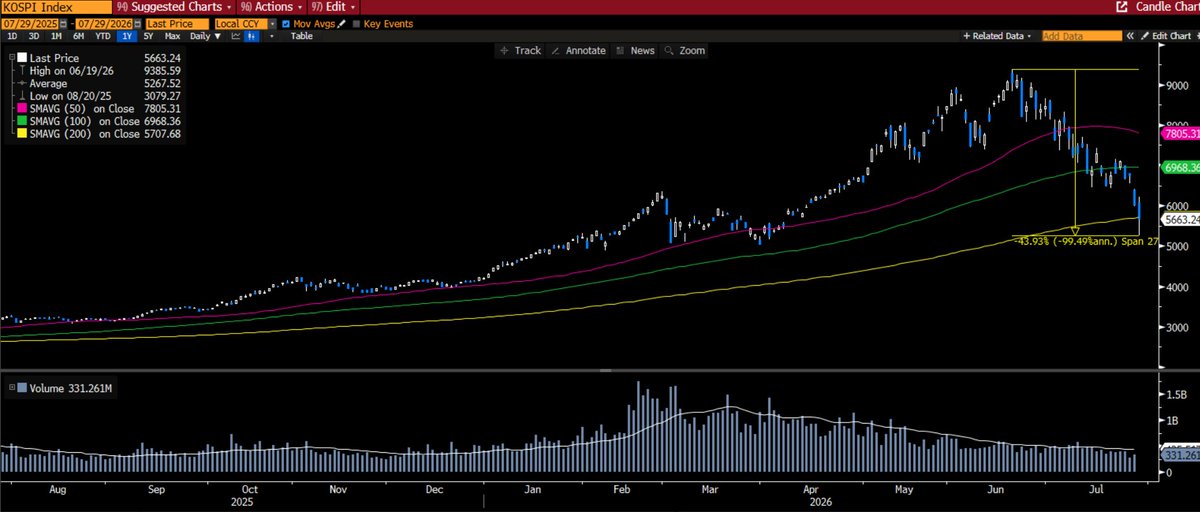Image resolution: width=1200 pixels, height=512 pixels.
Task: Activate the Zoom tool
Action: pyautogui.click(x=685, y=50)
